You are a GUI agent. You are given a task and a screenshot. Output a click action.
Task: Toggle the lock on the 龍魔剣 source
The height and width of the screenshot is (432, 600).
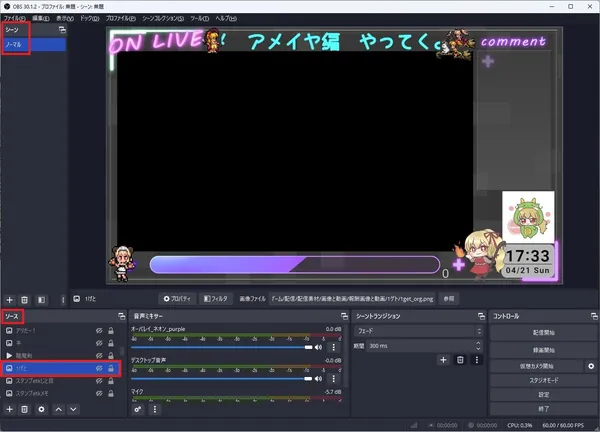pos(111,355)
